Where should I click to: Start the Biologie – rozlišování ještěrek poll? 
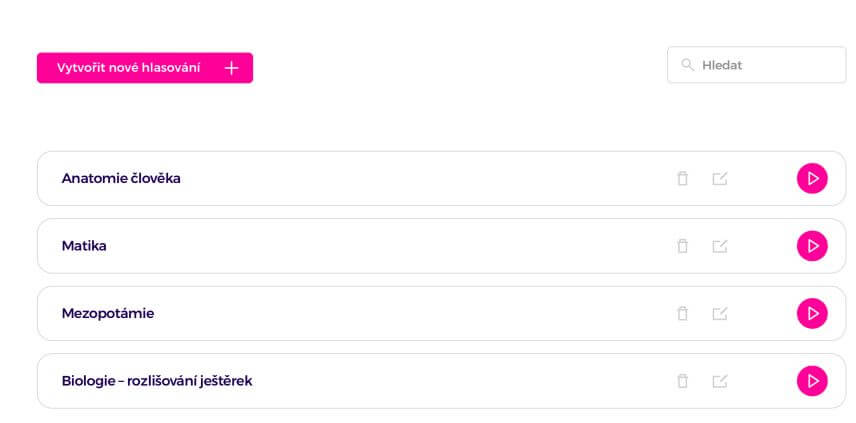tap(812, 381)
